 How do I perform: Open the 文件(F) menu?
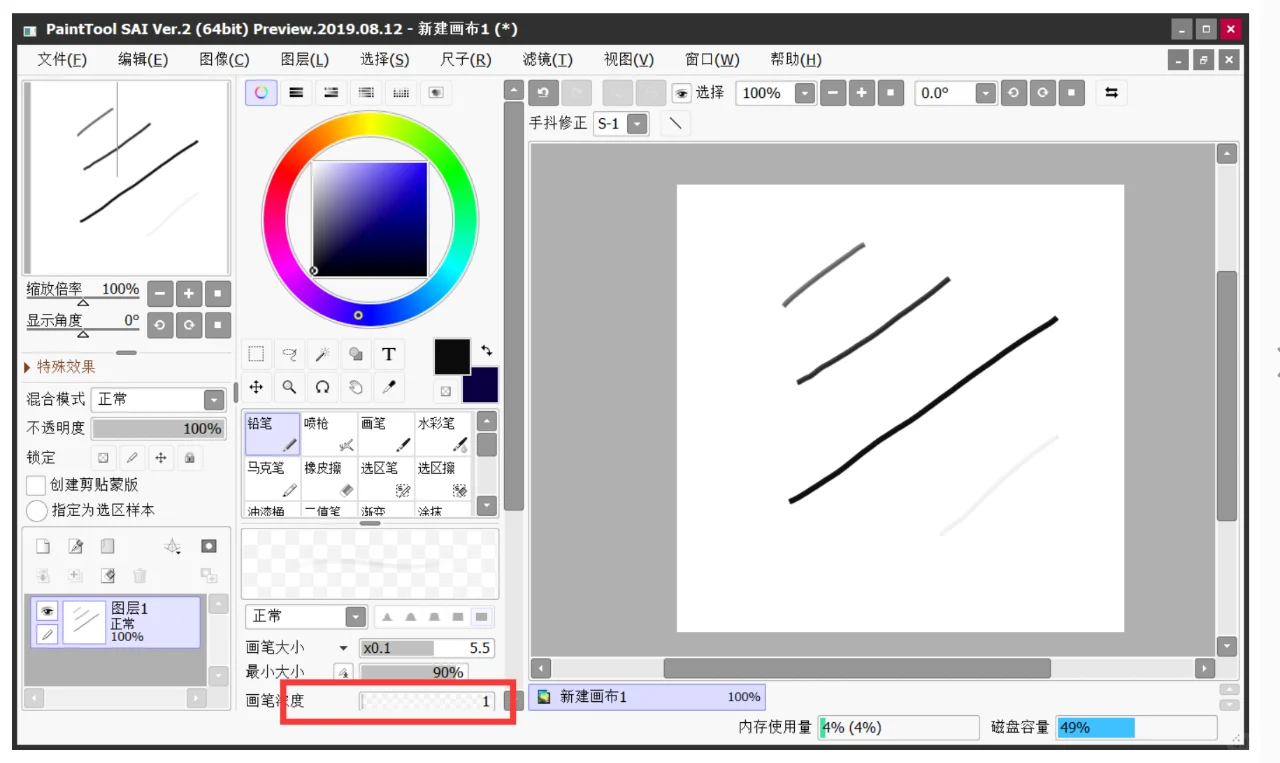click(x=62, y=60)
